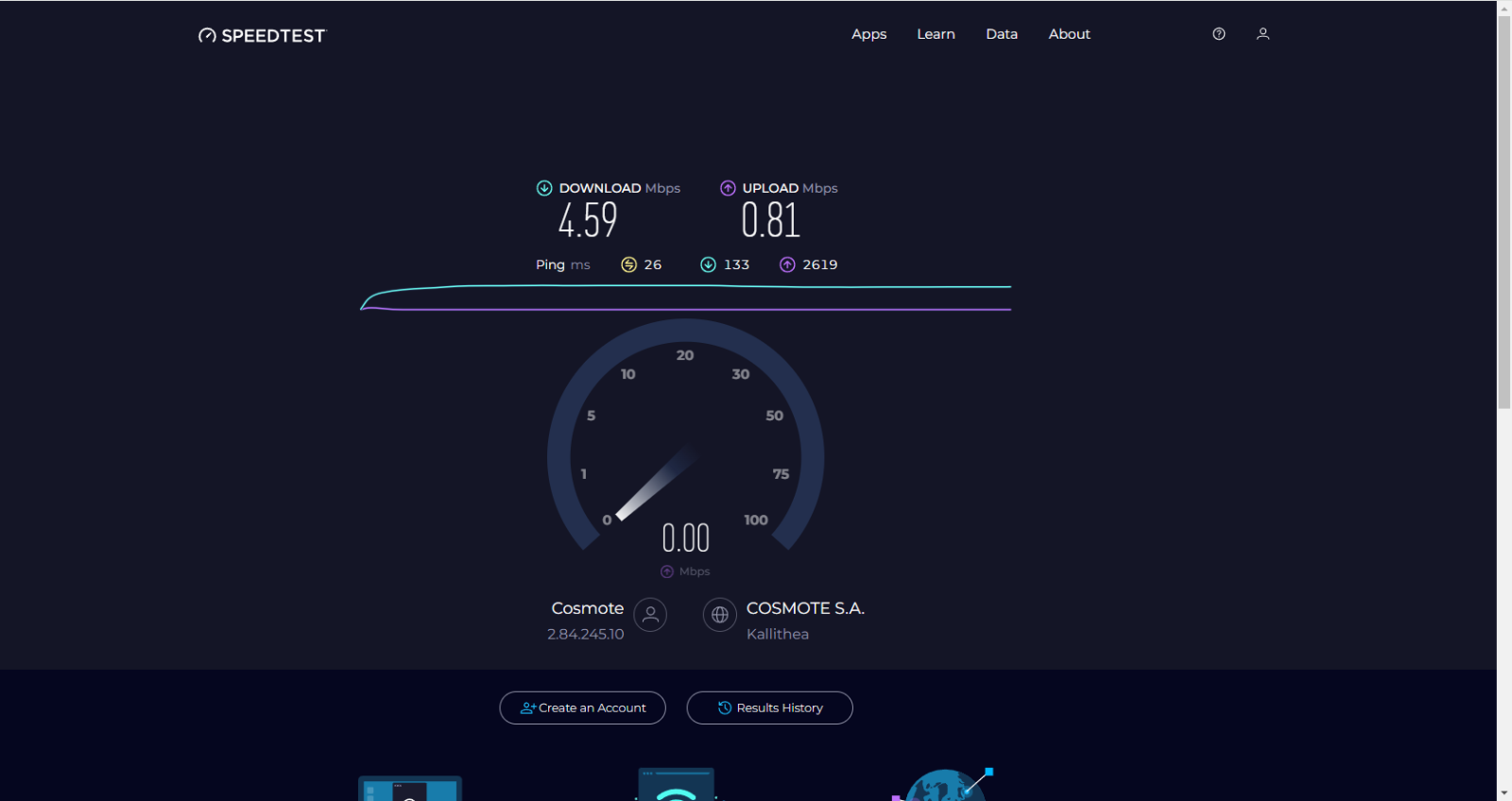This screenshot has height=801, width=1512.
Task: Click the globe illustration thumbnail
Action: coord(943,785)
